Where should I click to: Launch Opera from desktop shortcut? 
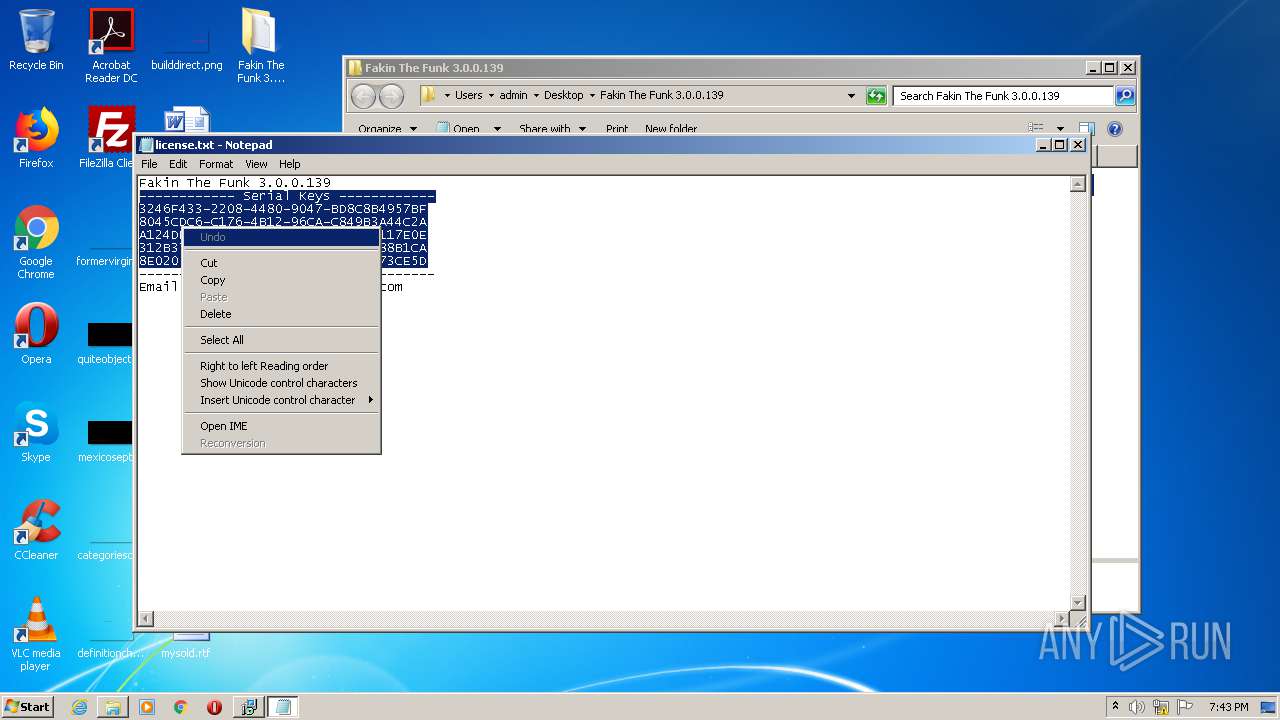point(36,334)
